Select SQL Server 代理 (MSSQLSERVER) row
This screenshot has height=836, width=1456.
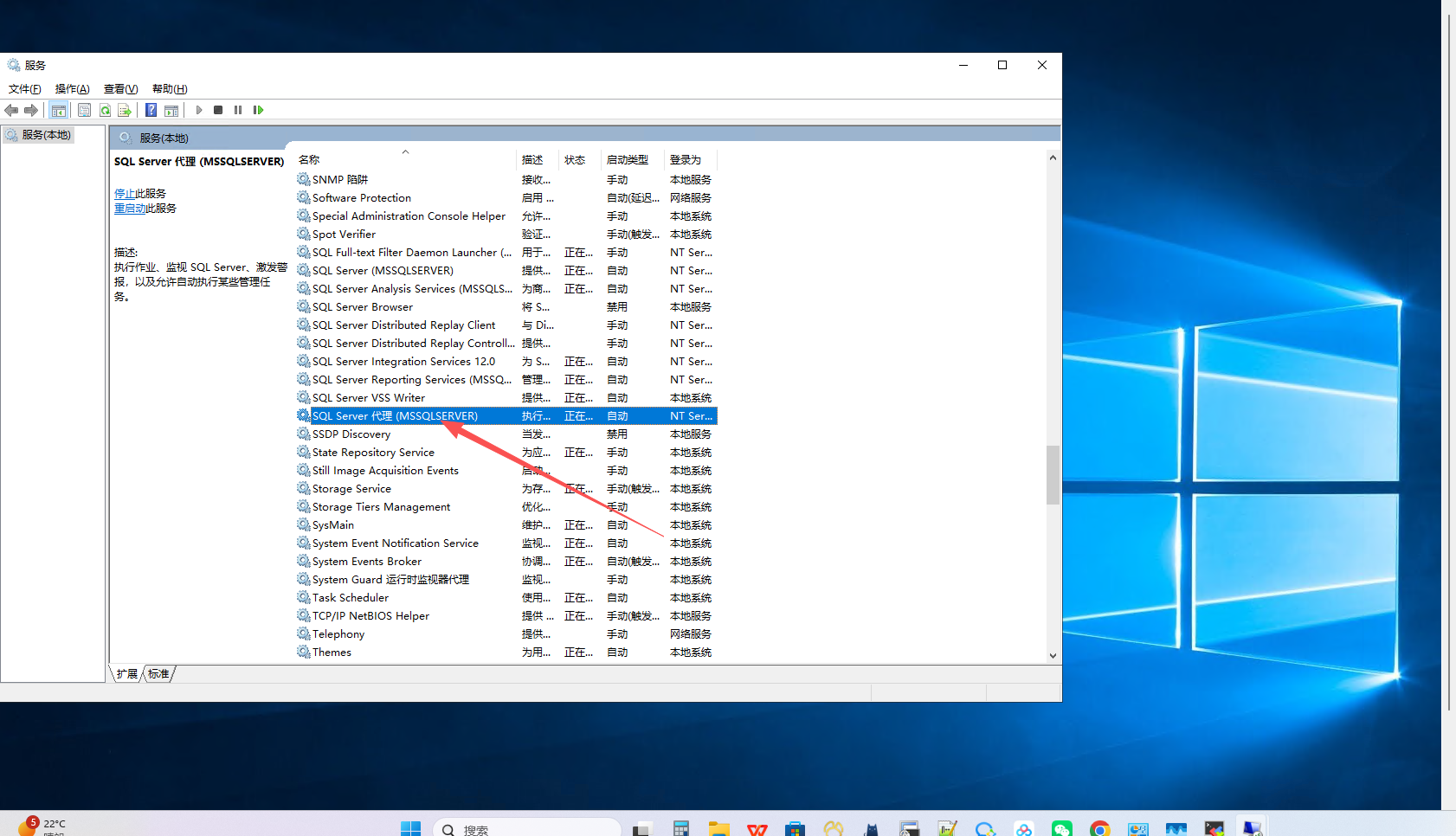(506, 416)
